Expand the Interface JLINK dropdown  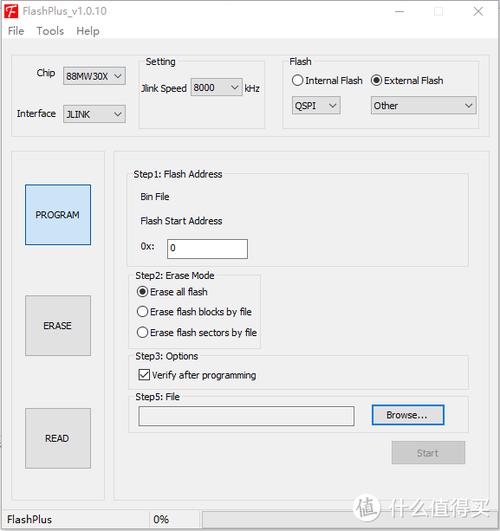tap(94, 114)
